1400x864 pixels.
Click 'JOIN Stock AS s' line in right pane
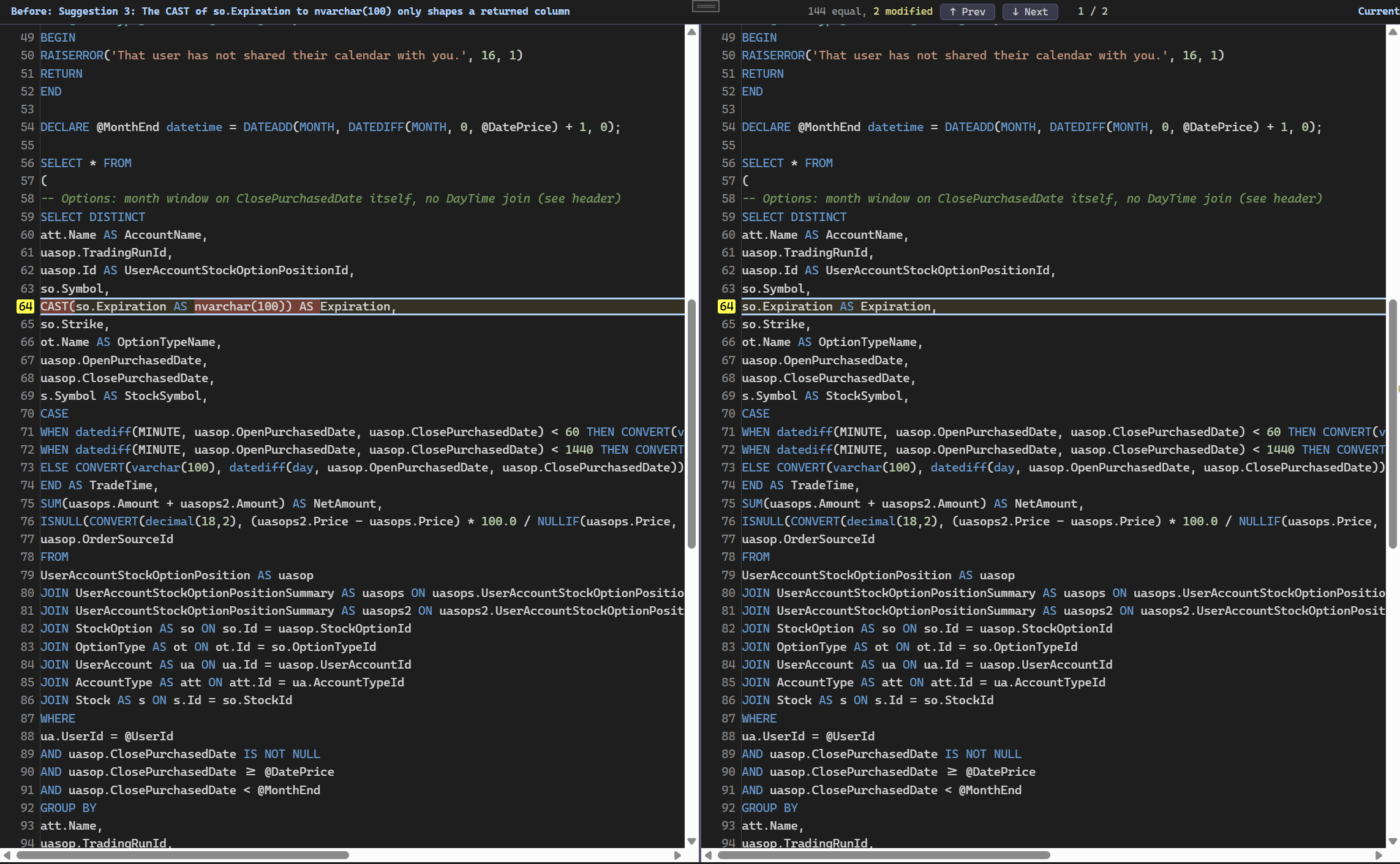[867, 700]
